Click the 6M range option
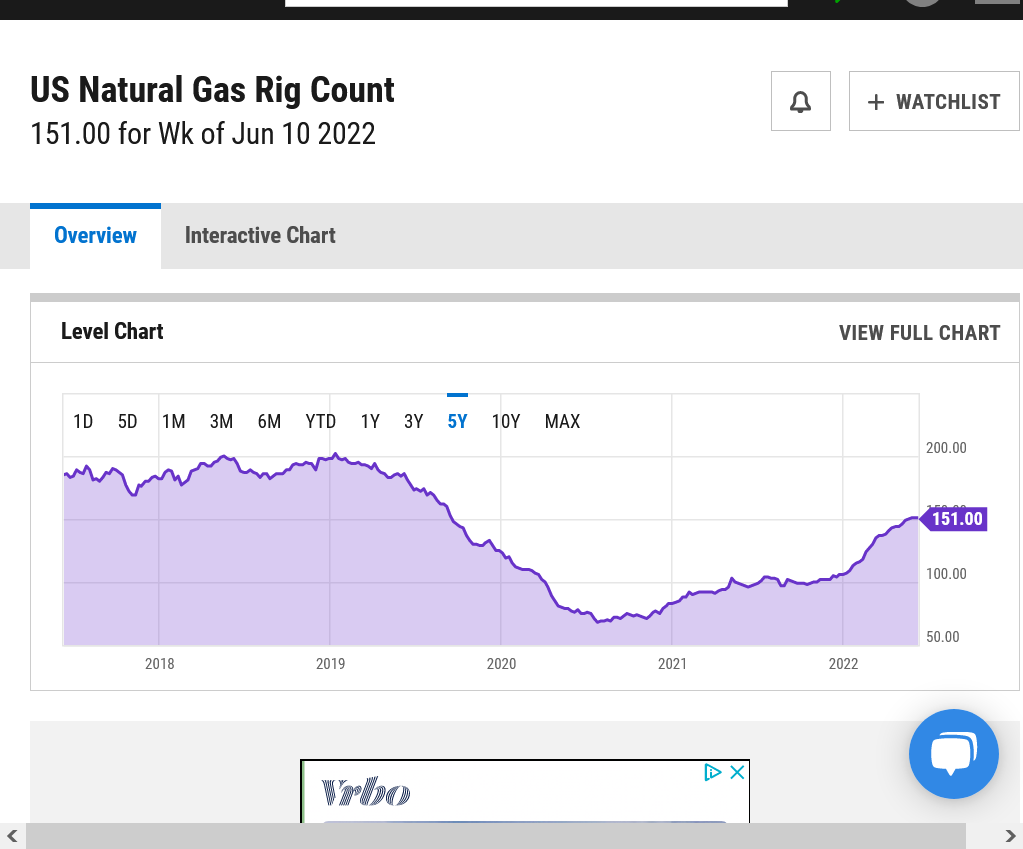This screenshot has height=849, width=1023. 269,422
